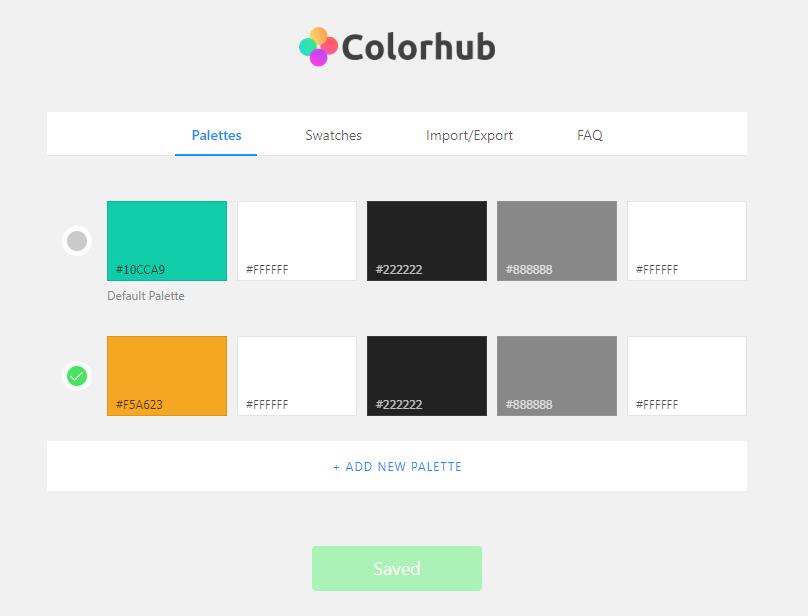
Task: Select the orange palette's green checkmark radio
Action: click(77, 376)
